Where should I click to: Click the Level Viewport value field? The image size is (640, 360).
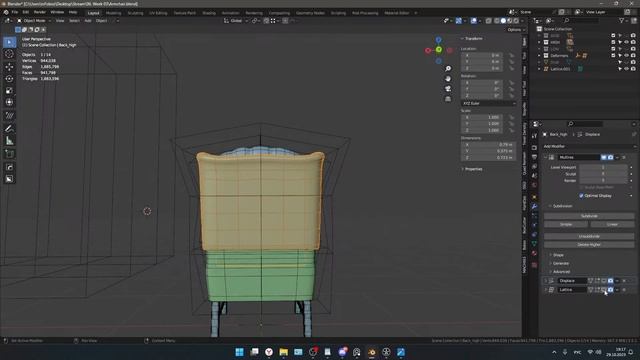coord(603,167)
